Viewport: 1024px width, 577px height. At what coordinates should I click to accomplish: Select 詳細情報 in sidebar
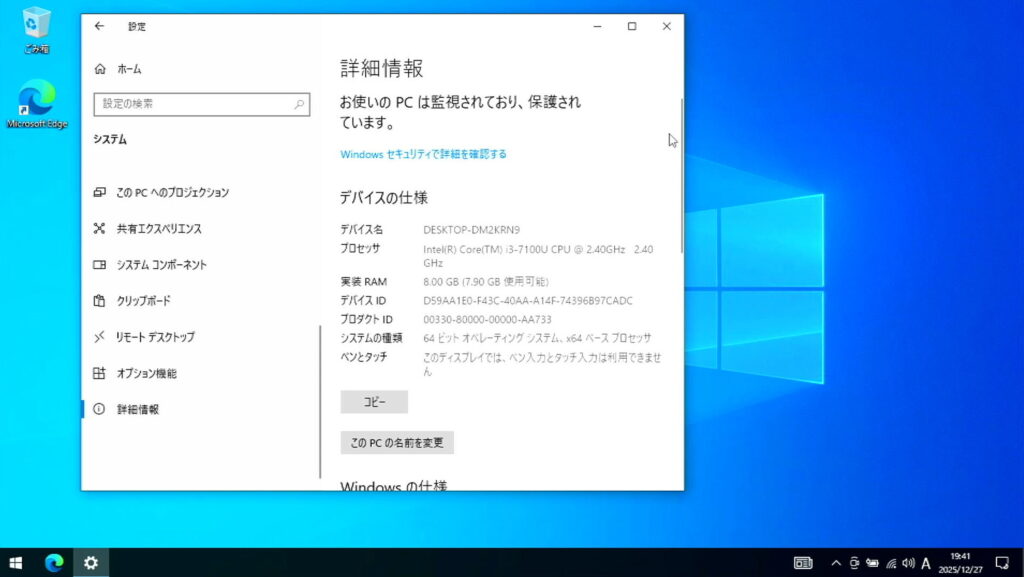(137, 409)
